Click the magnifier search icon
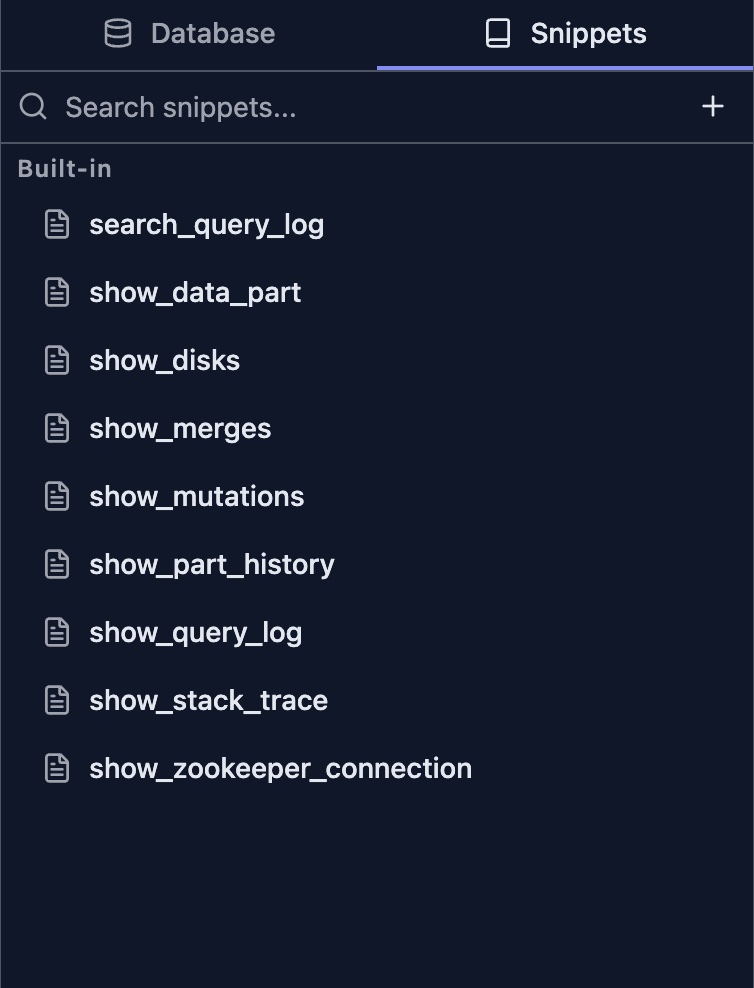The image size is (754, 988). [33, 106]
